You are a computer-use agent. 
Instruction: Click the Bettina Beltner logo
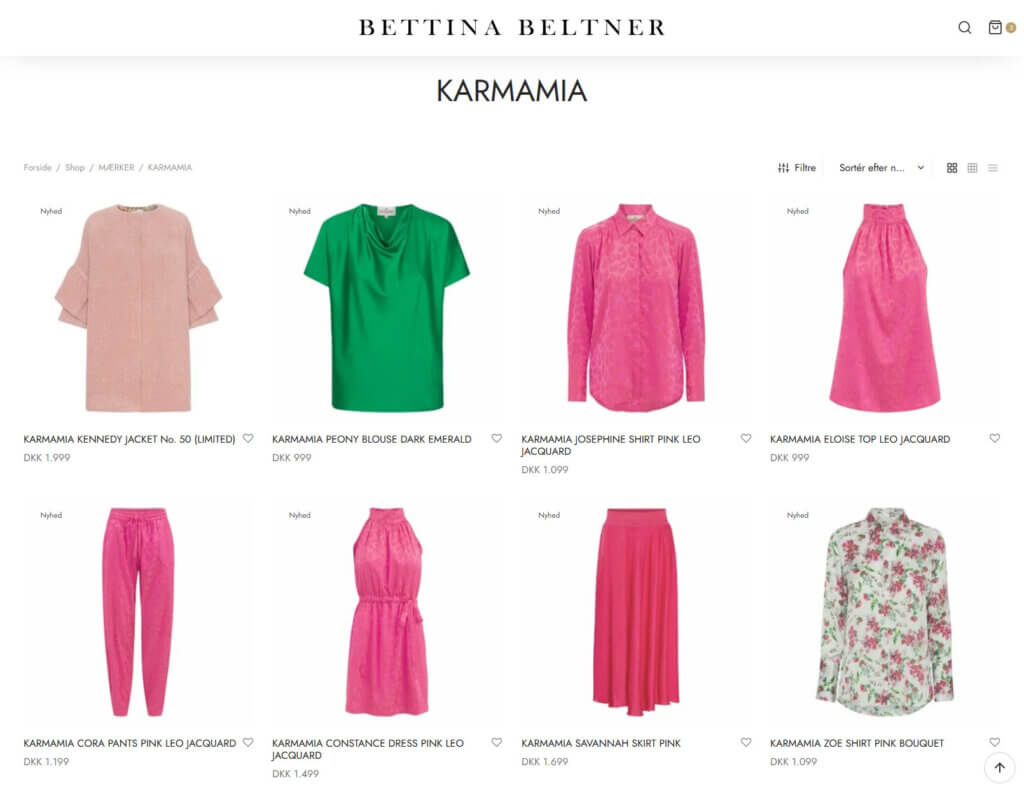click(512, 27)
